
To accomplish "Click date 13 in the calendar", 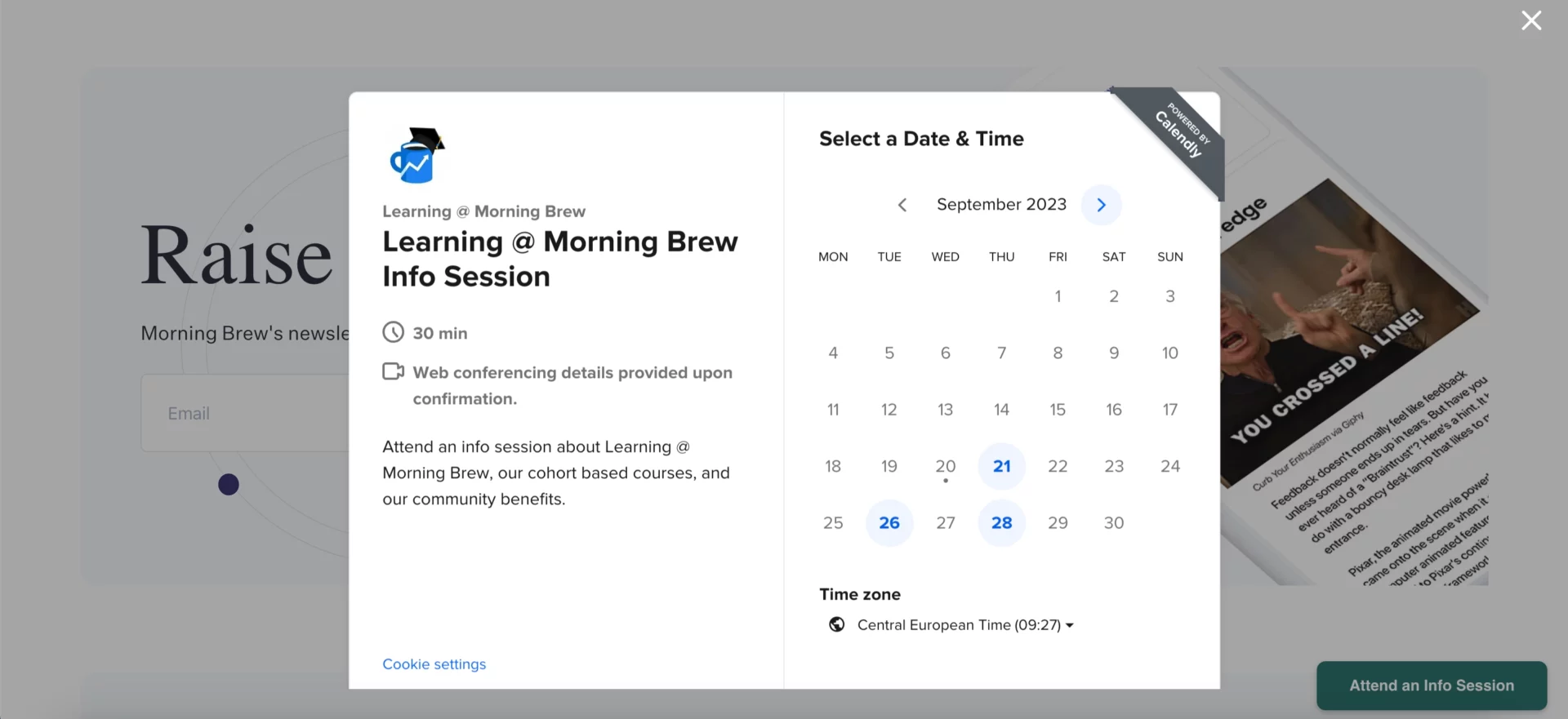I will click(946, 410).
